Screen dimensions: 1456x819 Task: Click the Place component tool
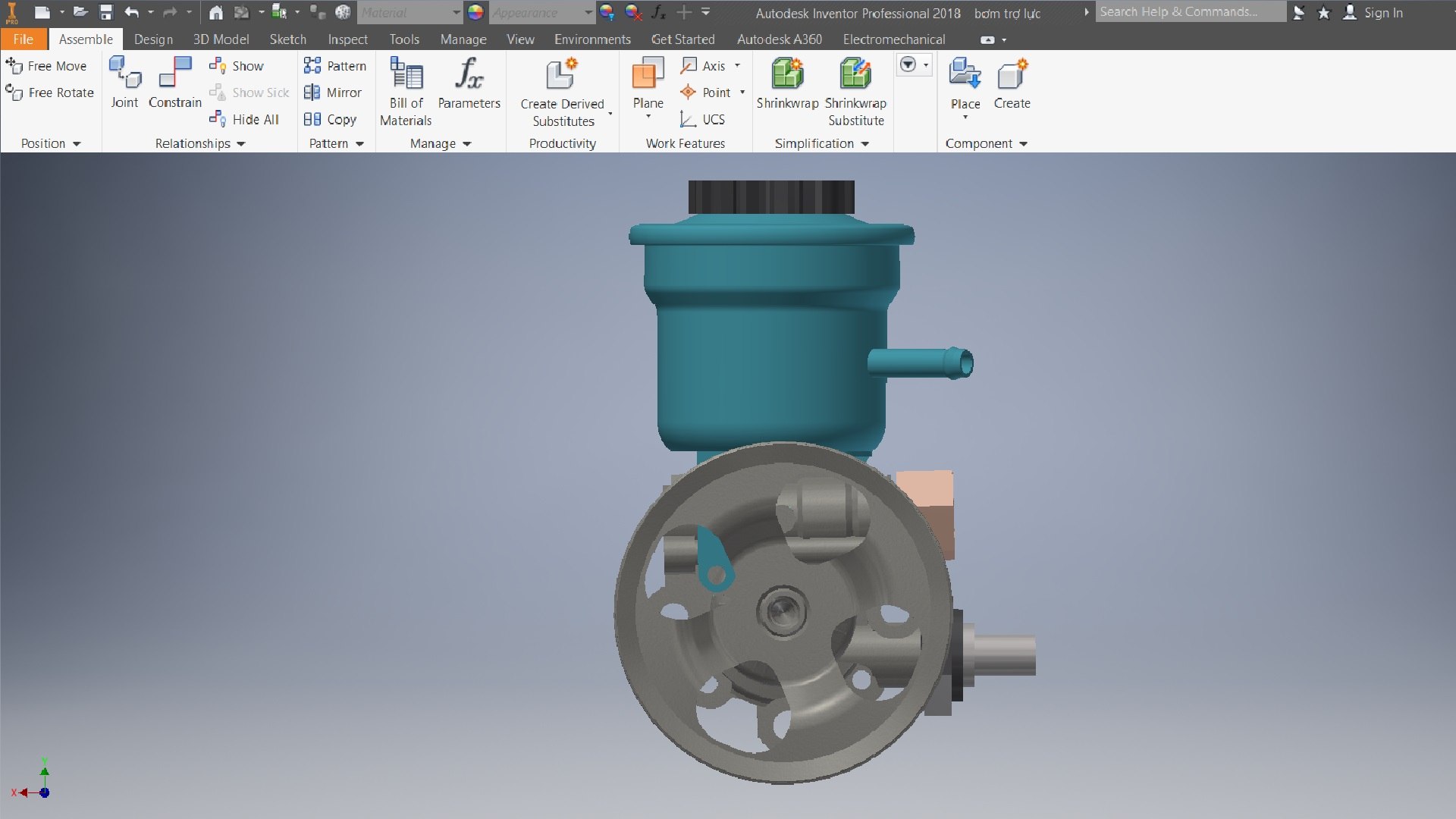coord(965,87)
